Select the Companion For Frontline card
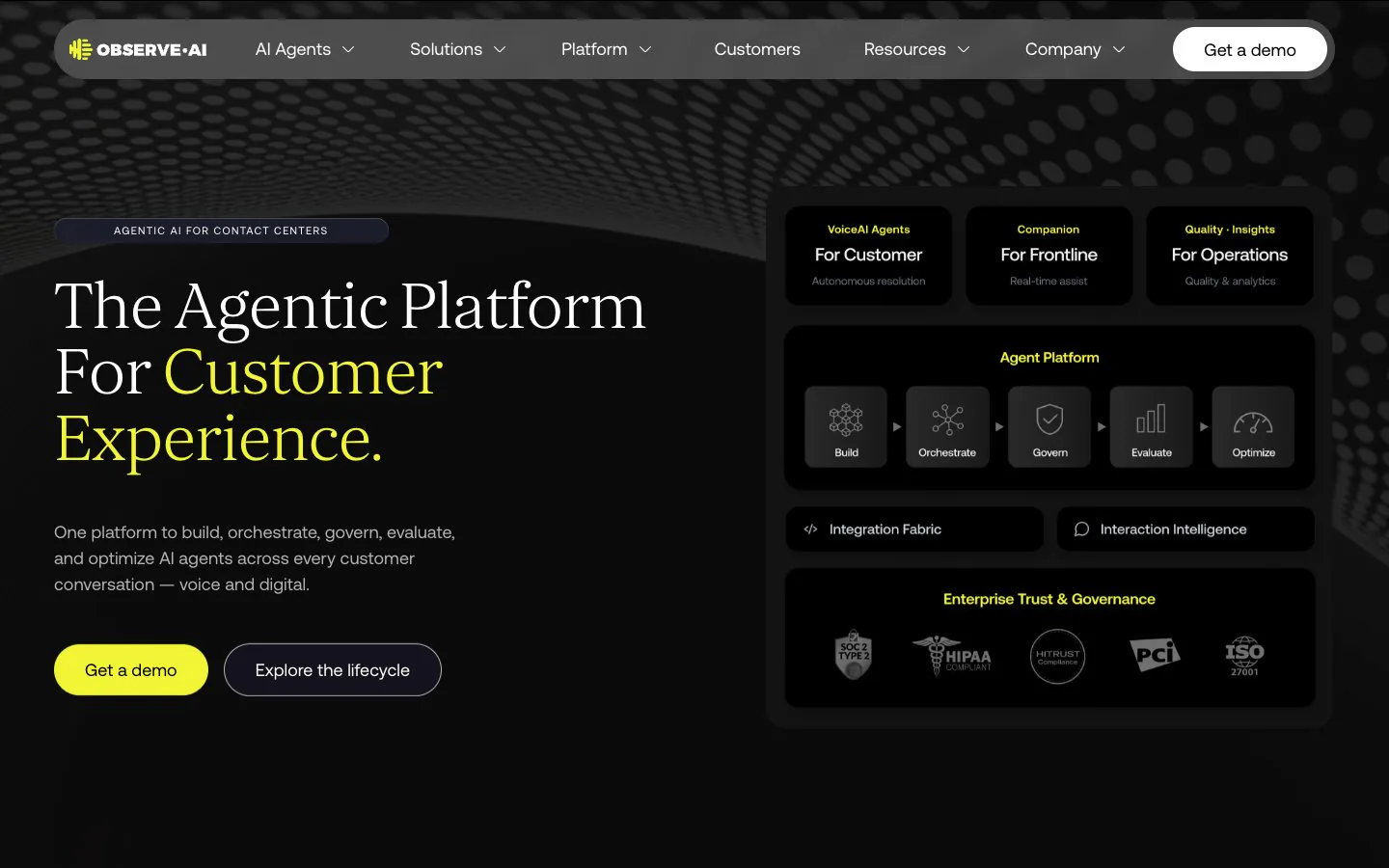Image resolution: width=1389 pixels, height=868 pixels. (1049, 256)
